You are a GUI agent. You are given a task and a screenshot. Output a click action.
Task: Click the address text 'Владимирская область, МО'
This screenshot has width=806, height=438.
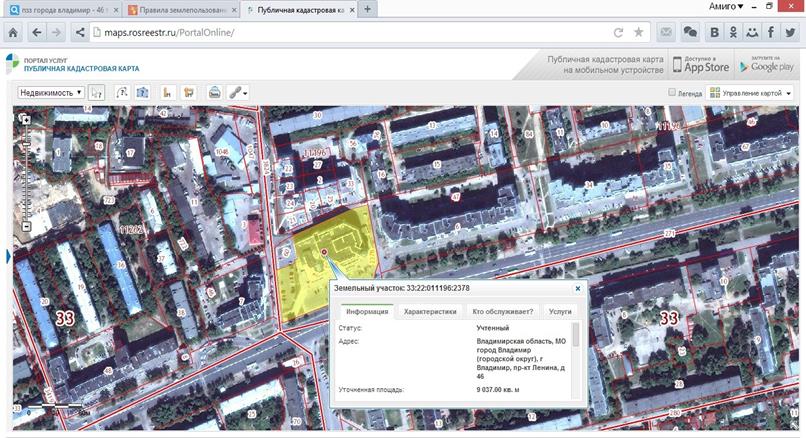click(x=521, y=341)
